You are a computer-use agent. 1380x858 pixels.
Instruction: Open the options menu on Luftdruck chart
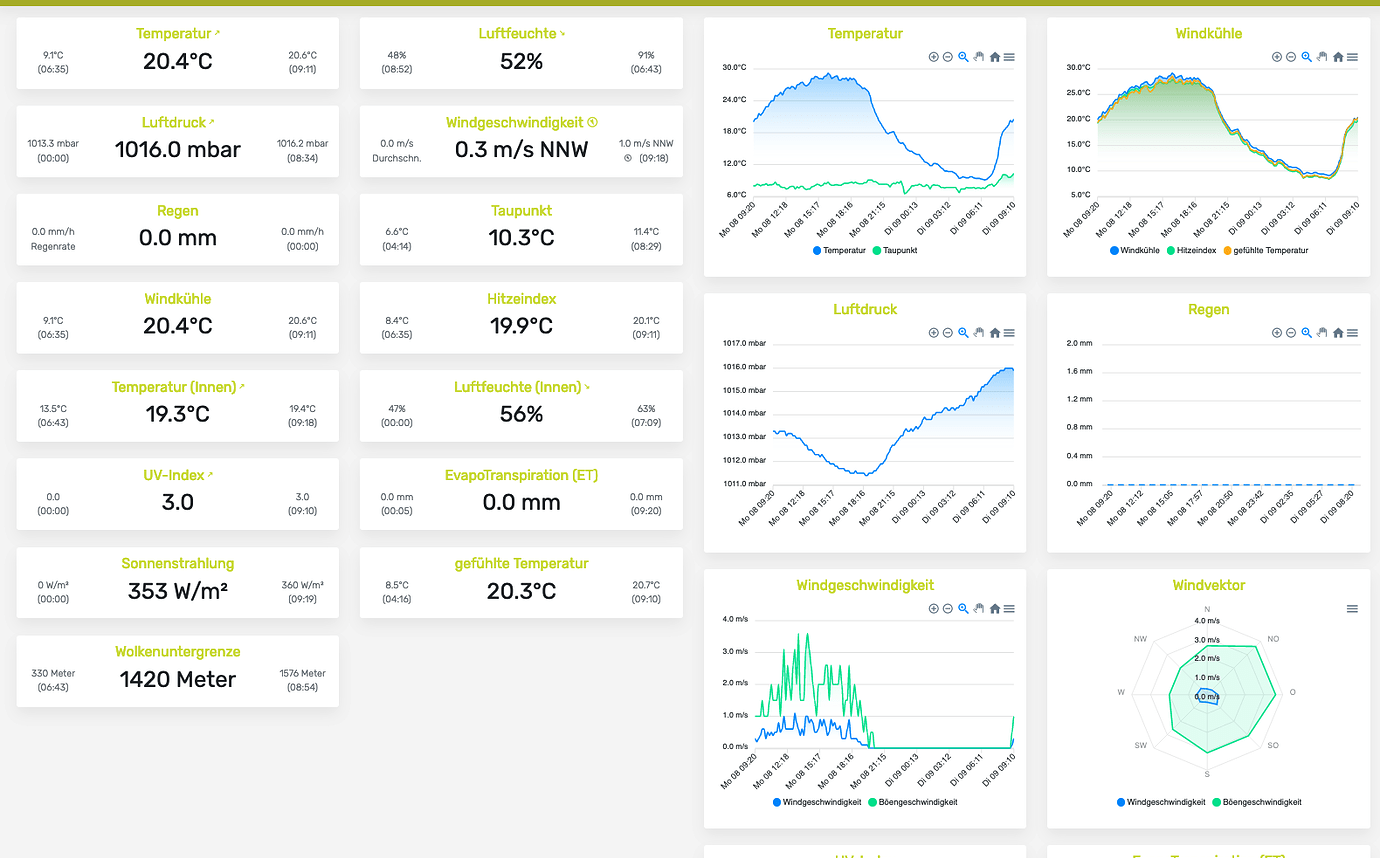pyautogui.click(x=1011, y=333)
